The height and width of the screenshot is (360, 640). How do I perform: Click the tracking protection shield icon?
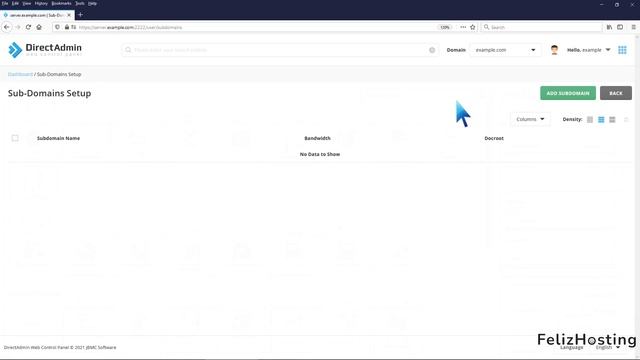click(58, 27)
